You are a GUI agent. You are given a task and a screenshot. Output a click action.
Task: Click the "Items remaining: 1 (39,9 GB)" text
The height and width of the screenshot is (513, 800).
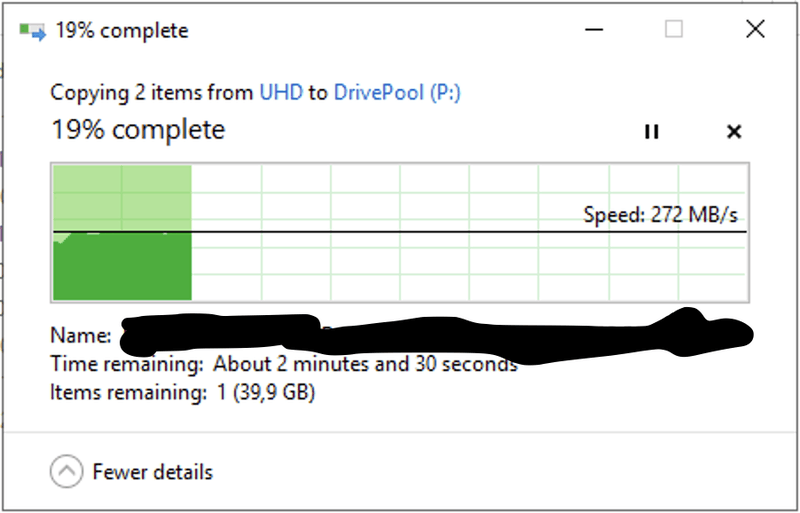pos(182,393)
